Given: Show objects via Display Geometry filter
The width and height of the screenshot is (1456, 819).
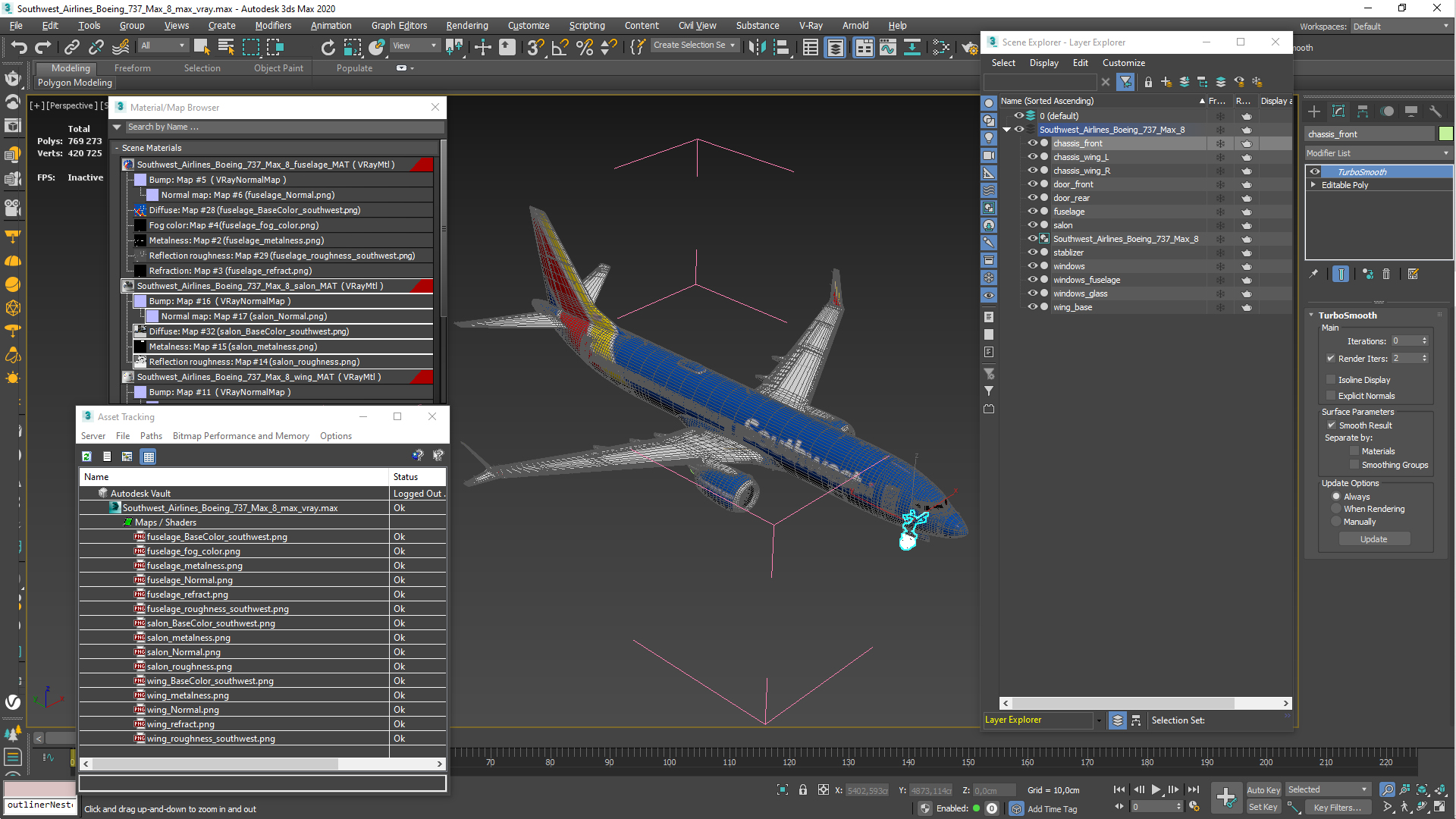Looking at the screenshot, I should tap(989, 103).
